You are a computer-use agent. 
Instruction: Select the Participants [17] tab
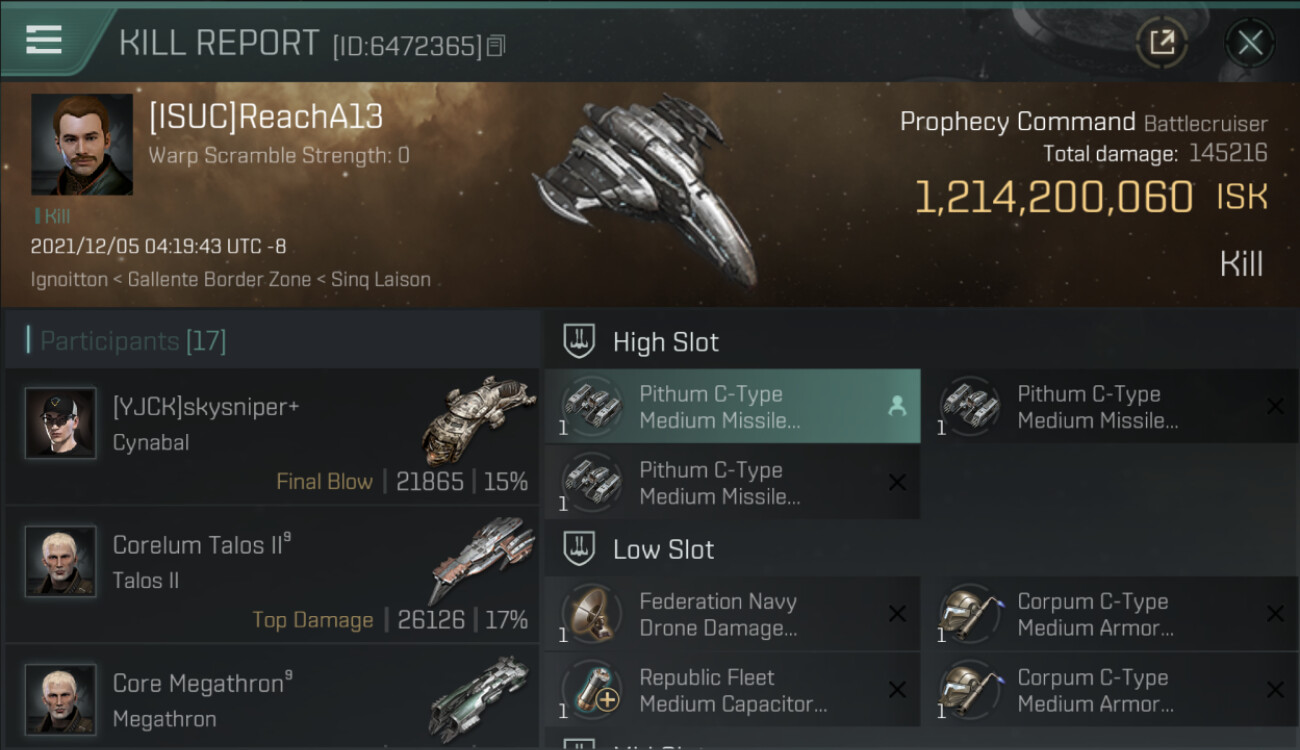(x=133, y=342)
